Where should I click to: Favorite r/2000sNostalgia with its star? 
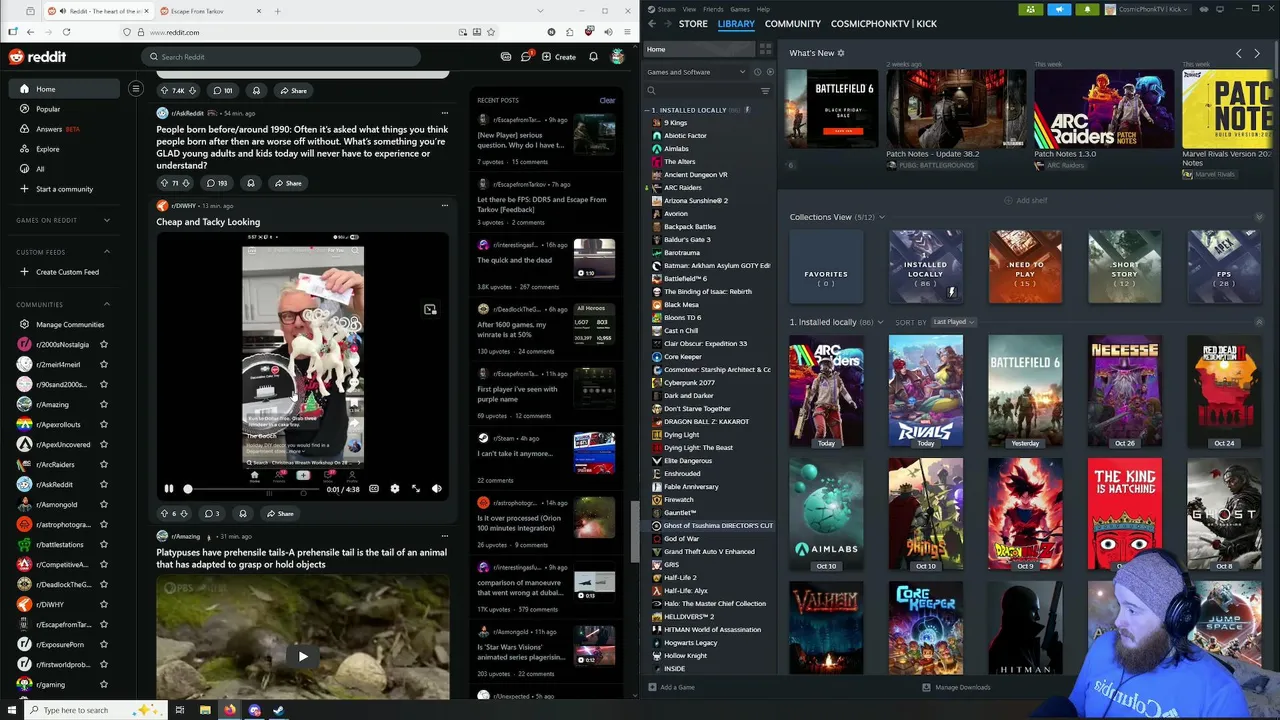click(x=103, y=344)
